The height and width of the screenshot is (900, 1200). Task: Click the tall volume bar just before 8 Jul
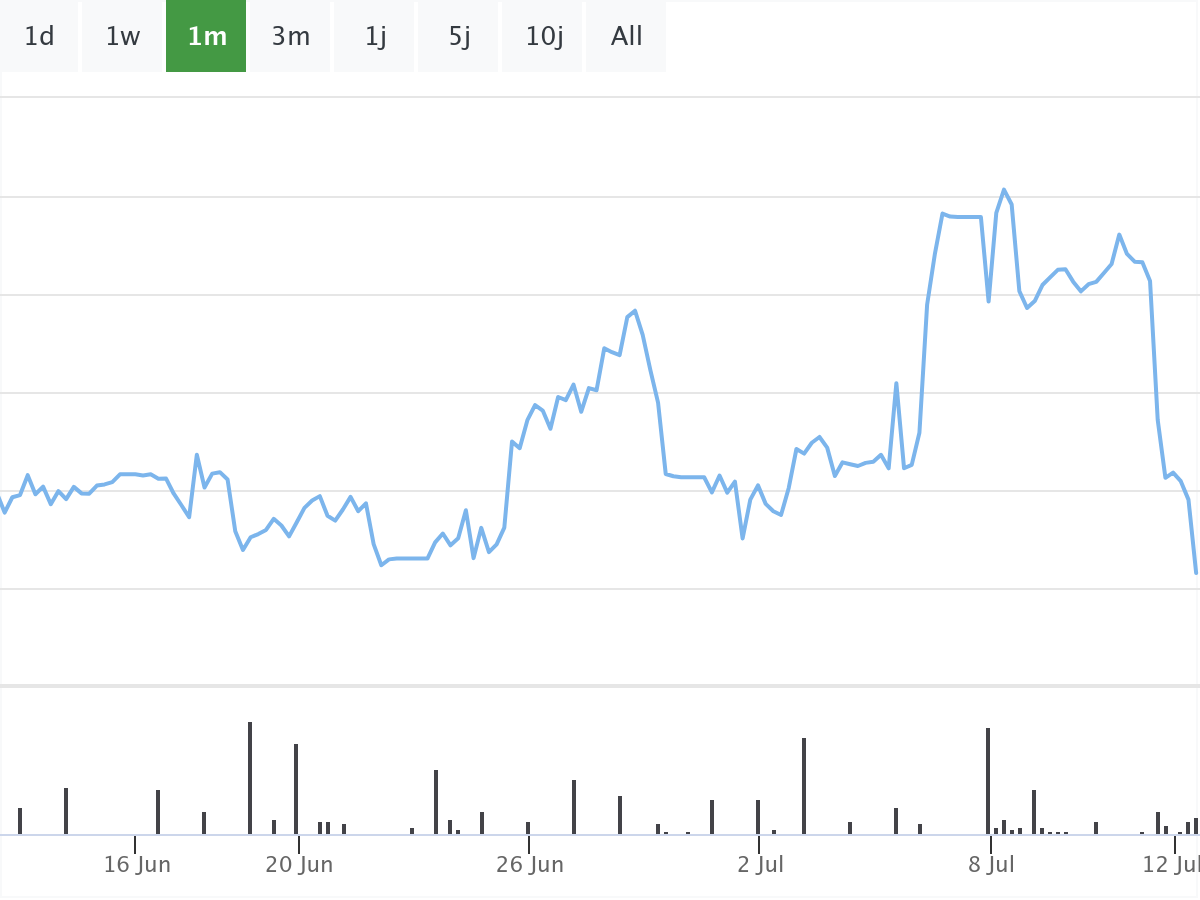(988, 781)
